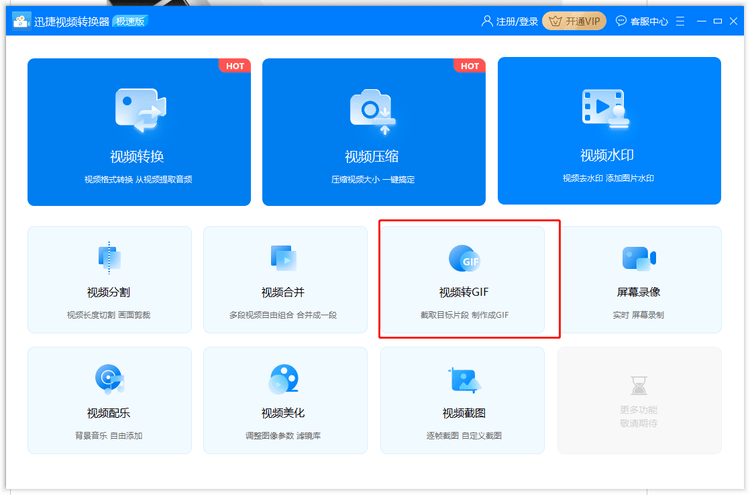The image size is (750, 495).
Task: Select the 视频截图 screenshot icon
Action: [x=464, y=380]
